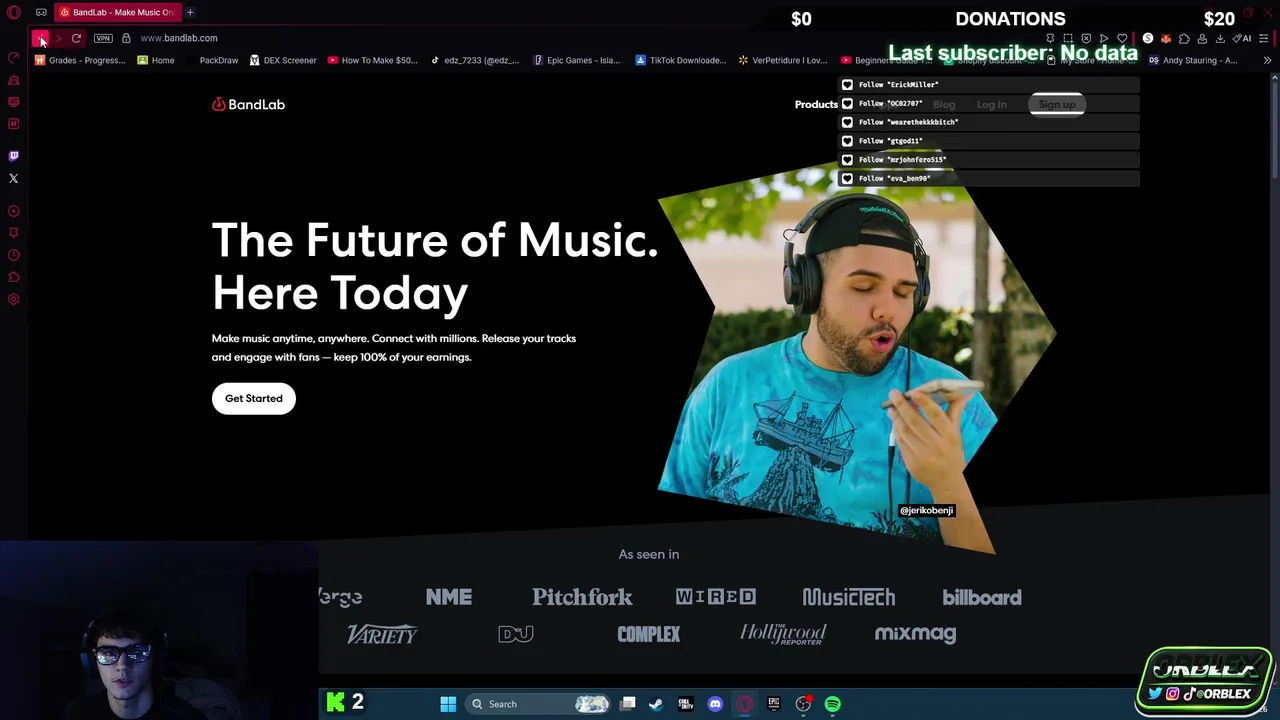This screenshot has width=1280, height=720.
Task: Click the page vertical scrollbar
Action: [x=1274, y=128]
